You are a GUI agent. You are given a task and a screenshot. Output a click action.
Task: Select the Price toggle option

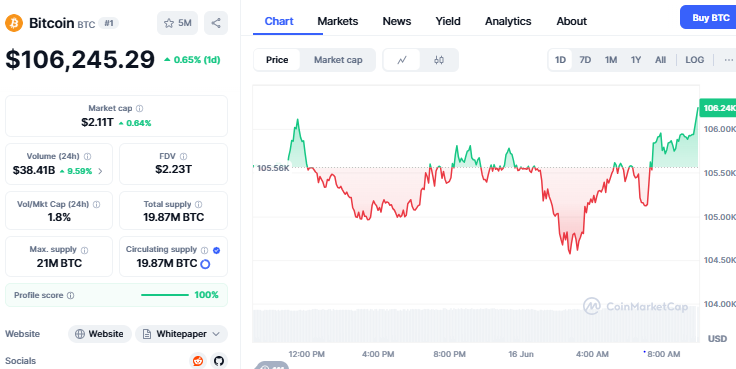[277, 60]
